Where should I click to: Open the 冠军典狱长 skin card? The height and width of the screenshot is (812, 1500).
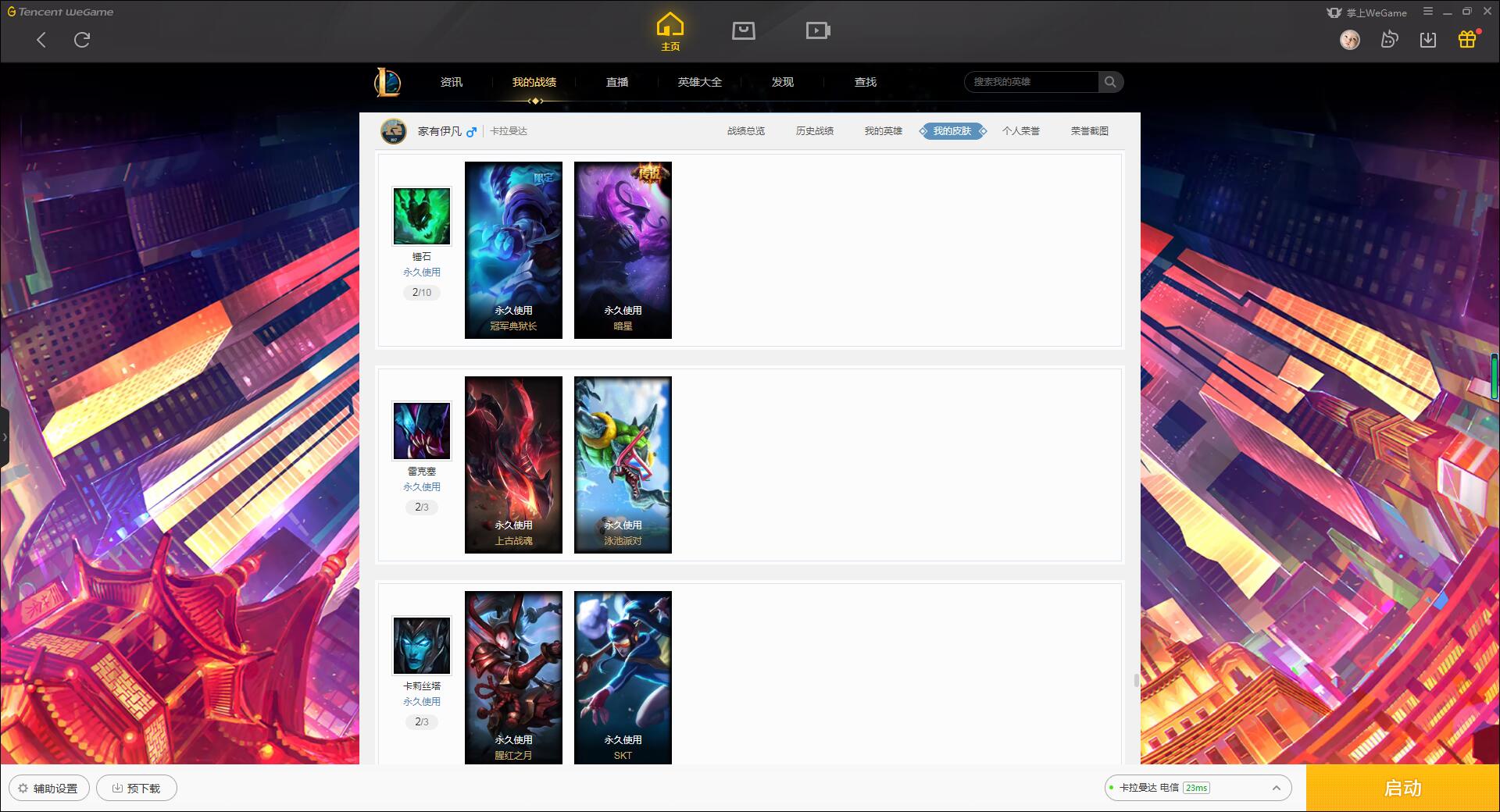click(513, 250)
